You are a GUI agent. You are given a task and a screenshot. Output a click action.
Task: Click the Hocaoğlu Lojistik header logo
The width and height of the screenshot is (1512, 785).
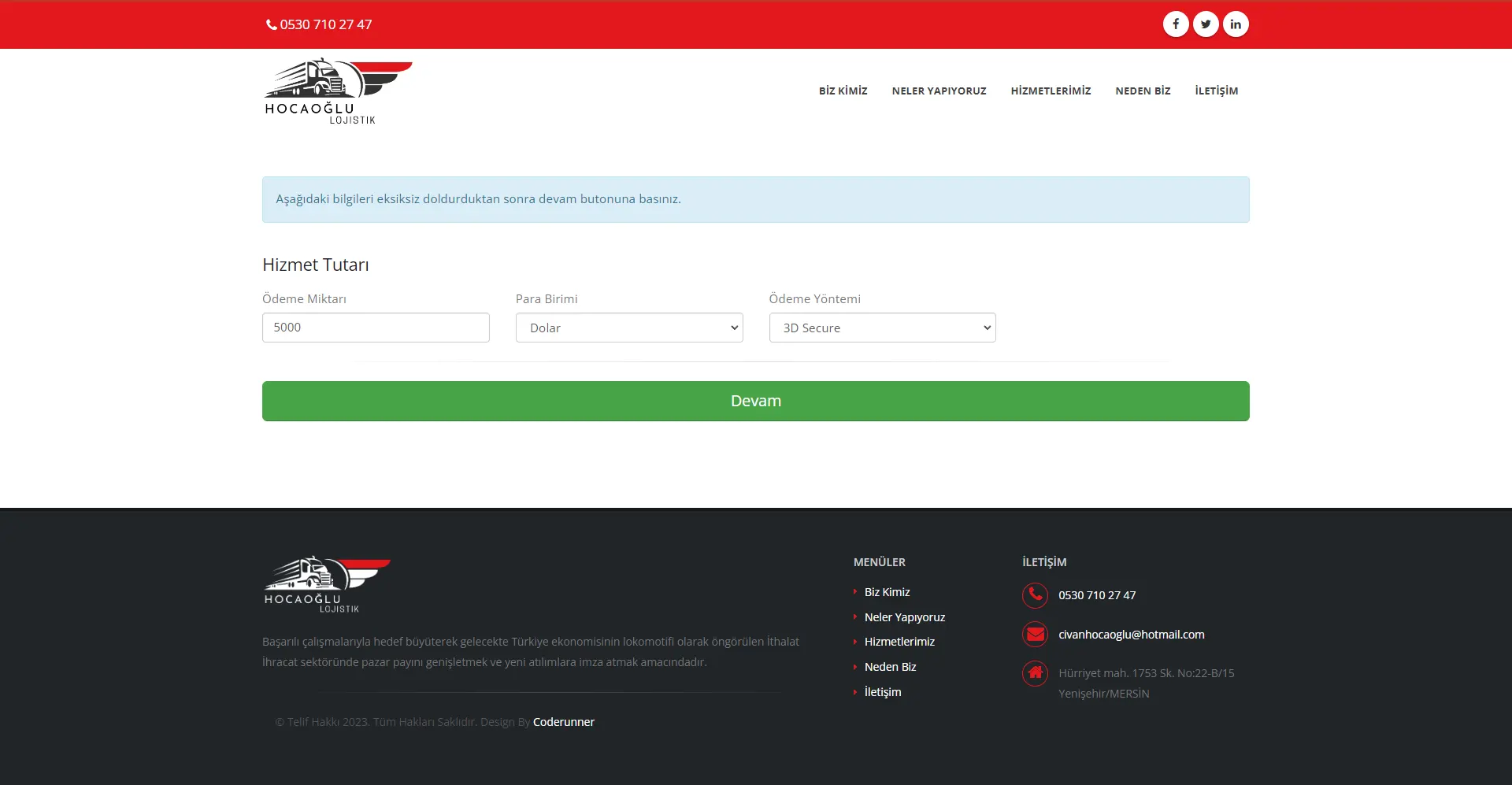[338, 91]
